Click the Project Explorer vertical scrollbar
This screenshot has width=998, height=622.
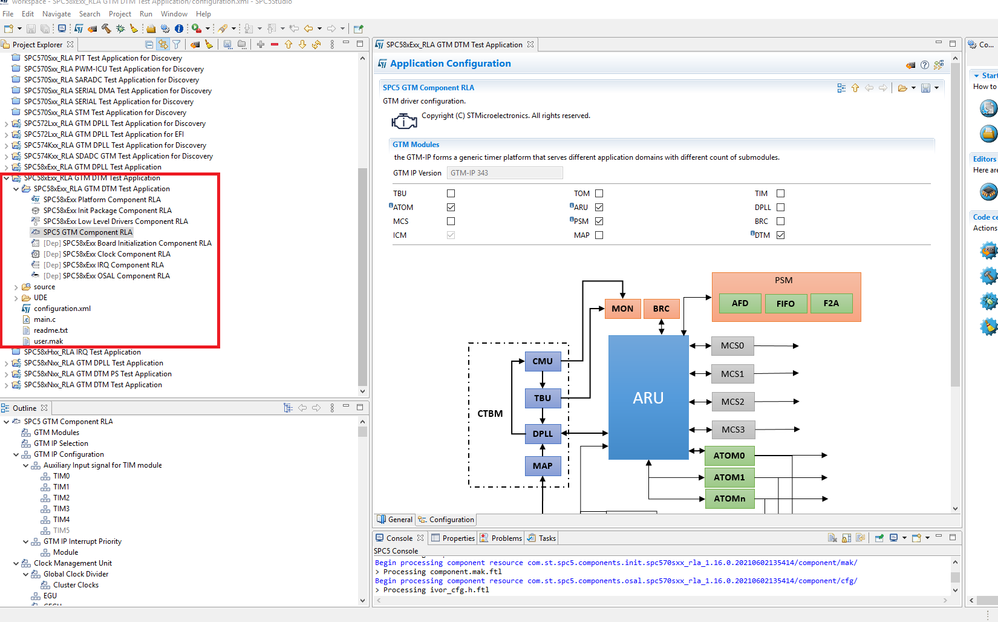tap(362, 276)
